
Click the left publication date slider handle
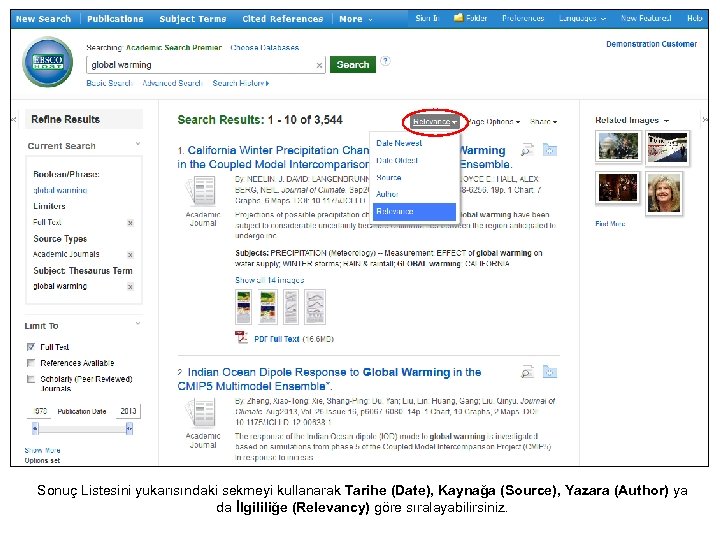(x=35, y=428)
